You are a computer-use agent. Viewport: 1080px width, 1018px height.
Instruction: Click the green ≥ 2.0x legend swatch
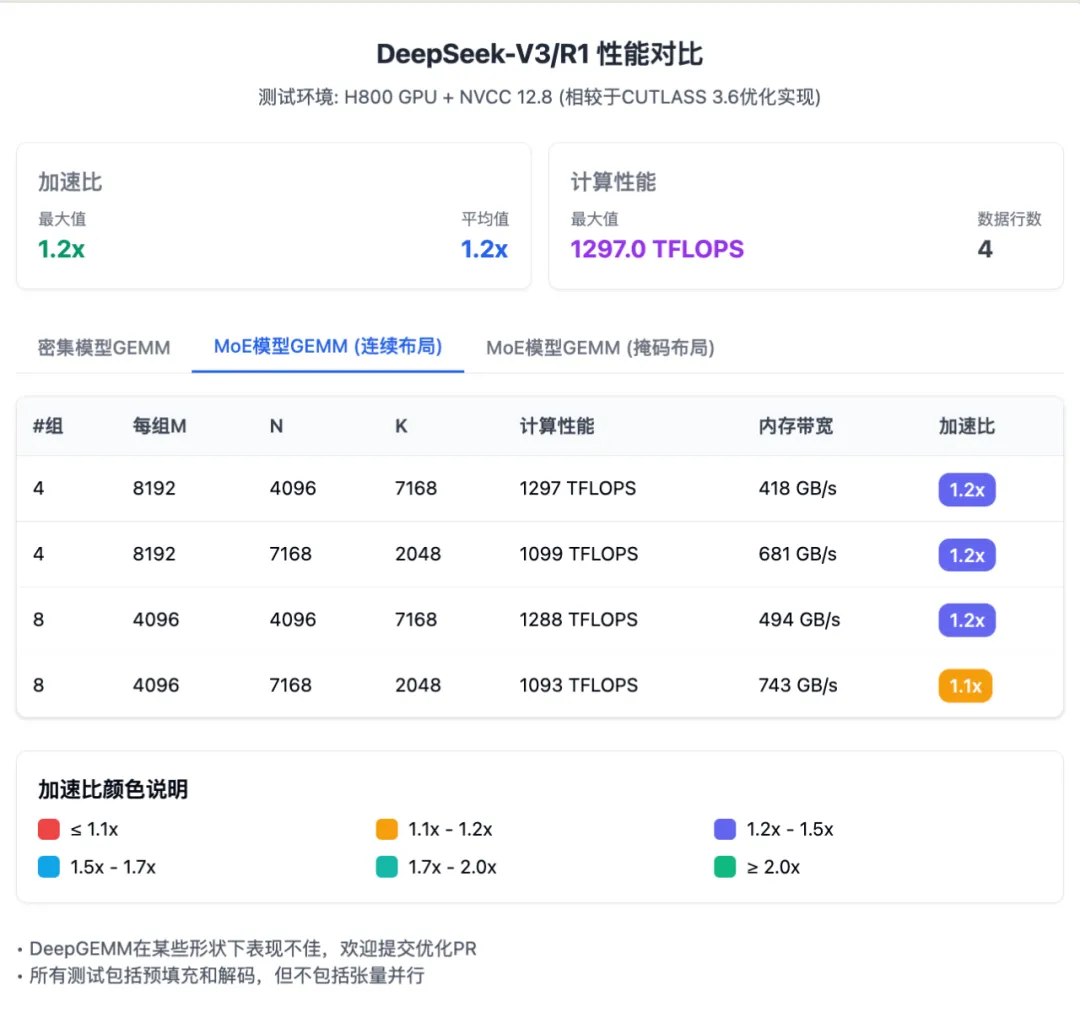(x=725, y=866)
